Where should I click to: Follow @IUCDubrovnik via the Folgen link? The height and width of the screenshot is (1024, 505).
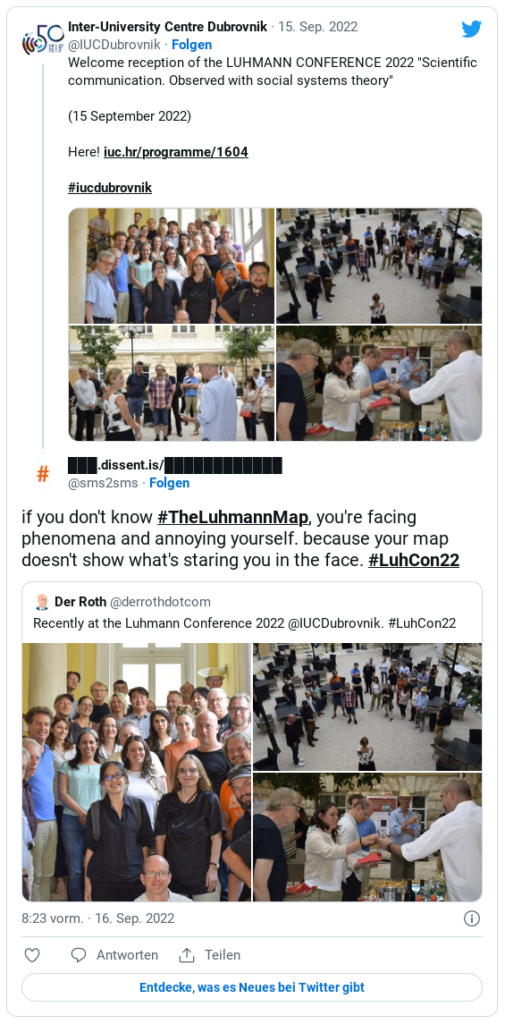coord(191,44)
